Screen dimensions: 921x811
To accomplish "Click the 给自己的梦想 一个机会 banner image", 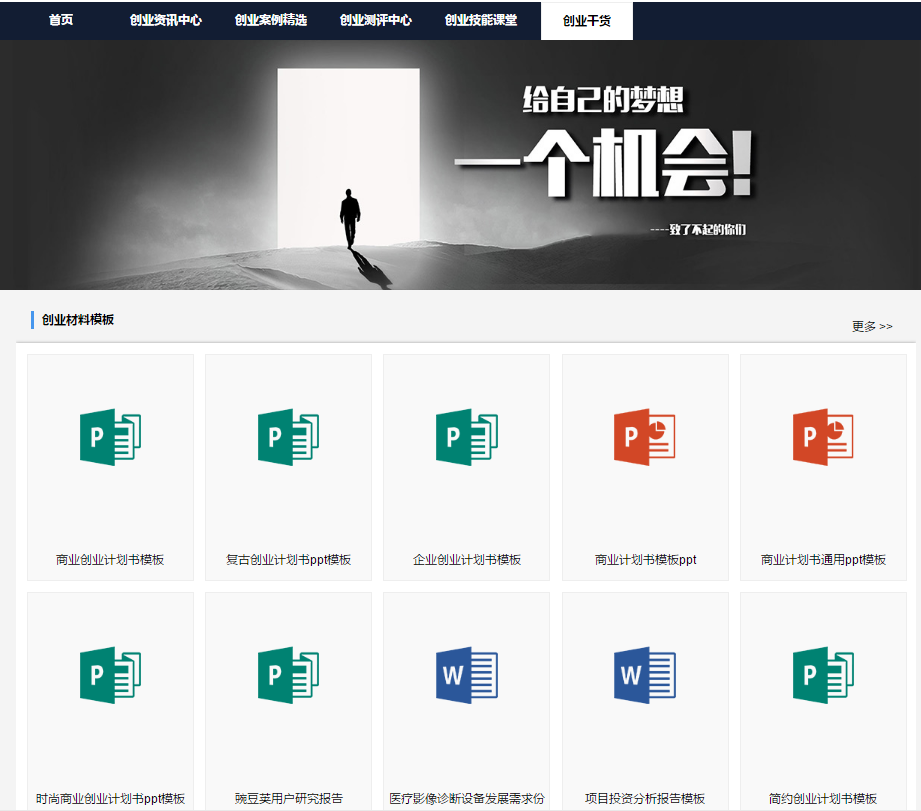I will [x=460, y=165].
